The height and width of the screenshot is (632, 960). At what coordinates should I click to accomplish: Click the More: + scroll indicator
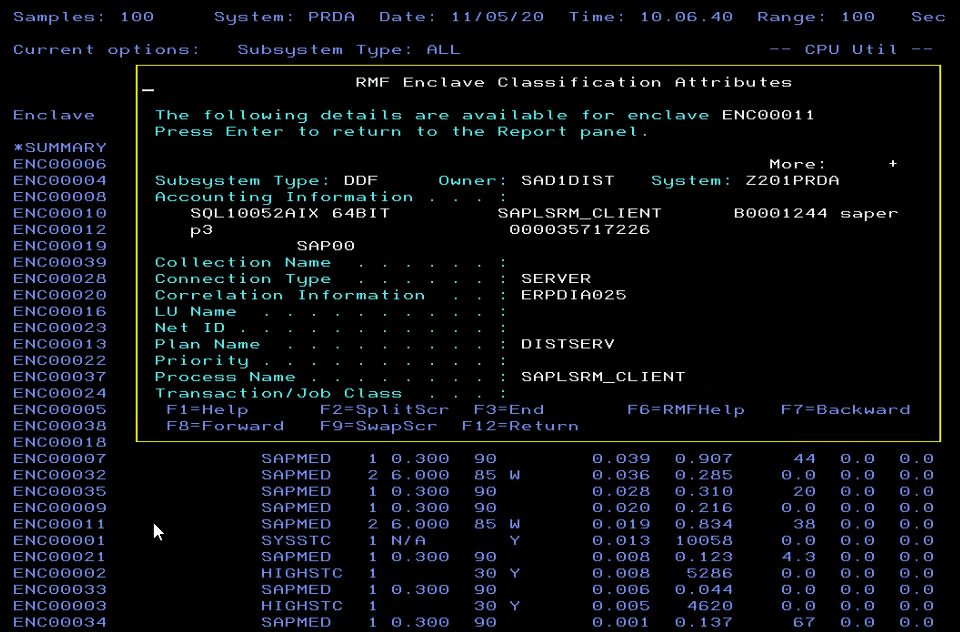pyautogui.click(x=833, y=164)
